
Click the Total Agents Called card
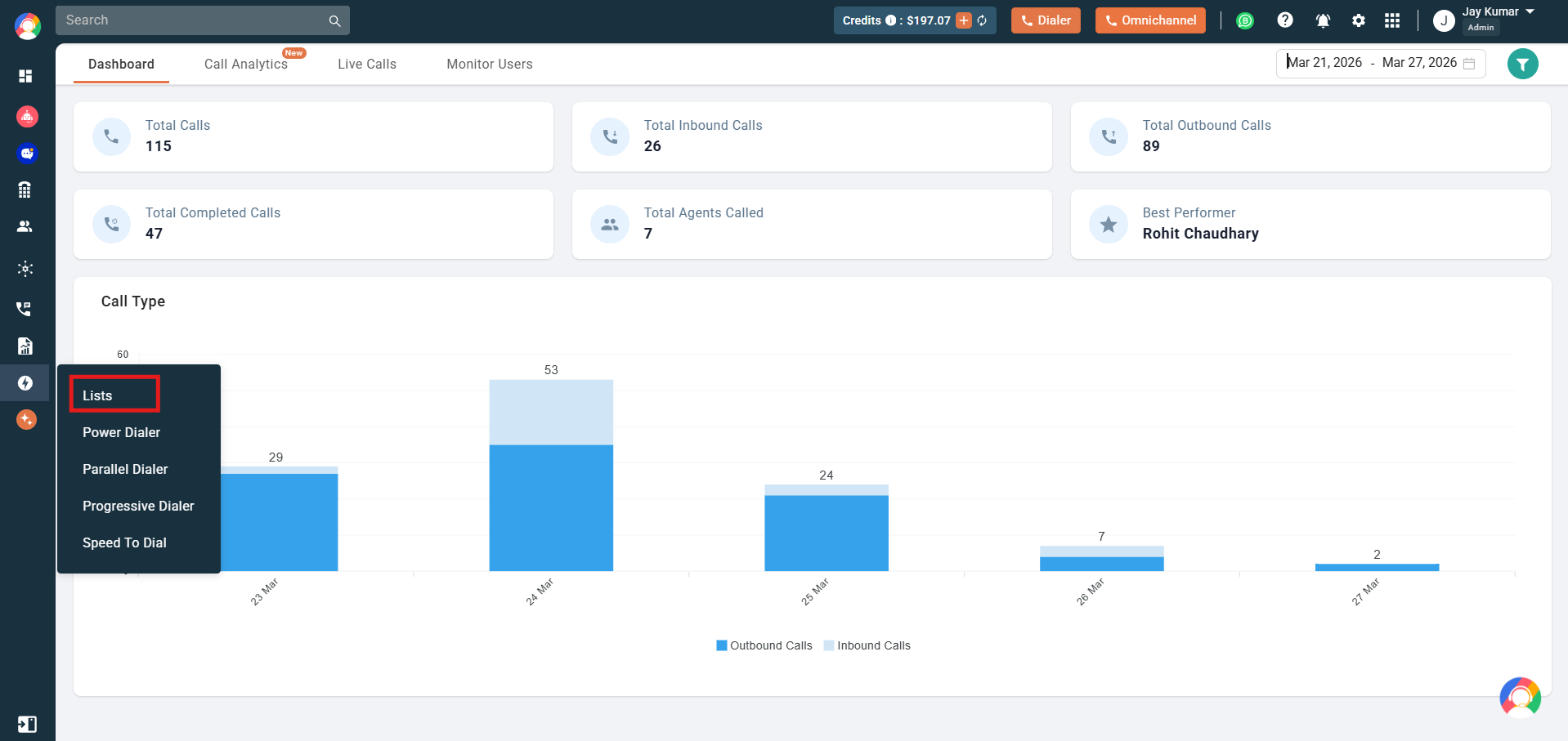[812, 224]
